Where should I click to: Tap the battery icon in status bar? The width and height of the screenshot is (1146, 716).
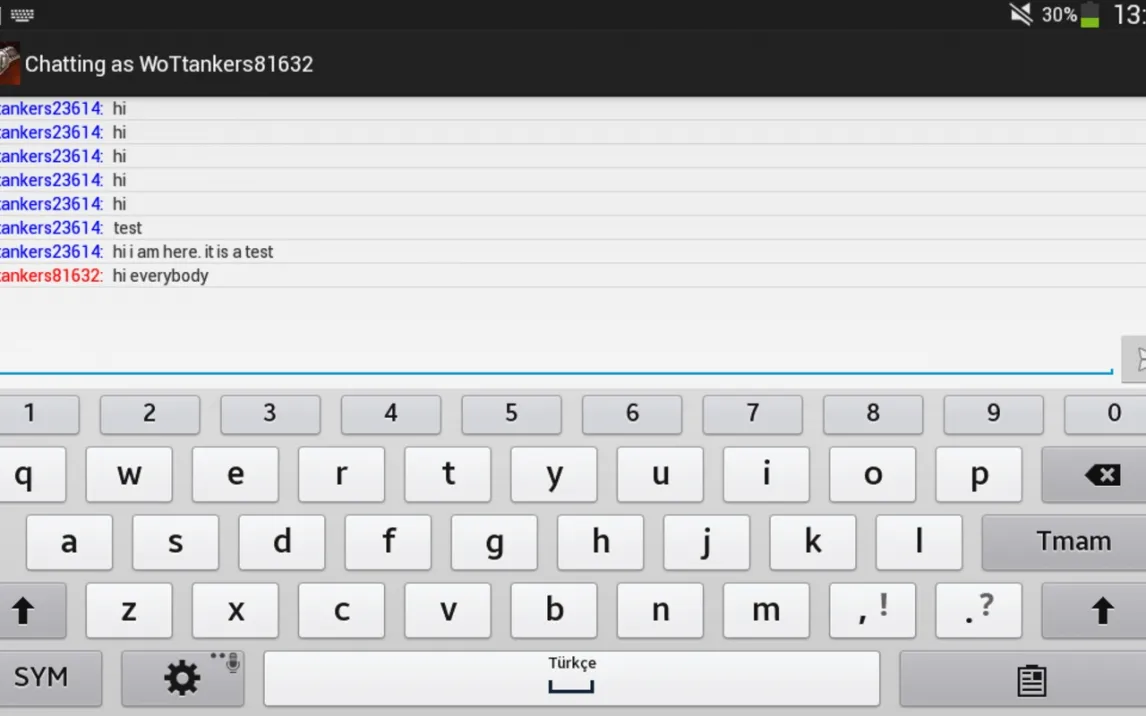click(x=1090, y=14)
